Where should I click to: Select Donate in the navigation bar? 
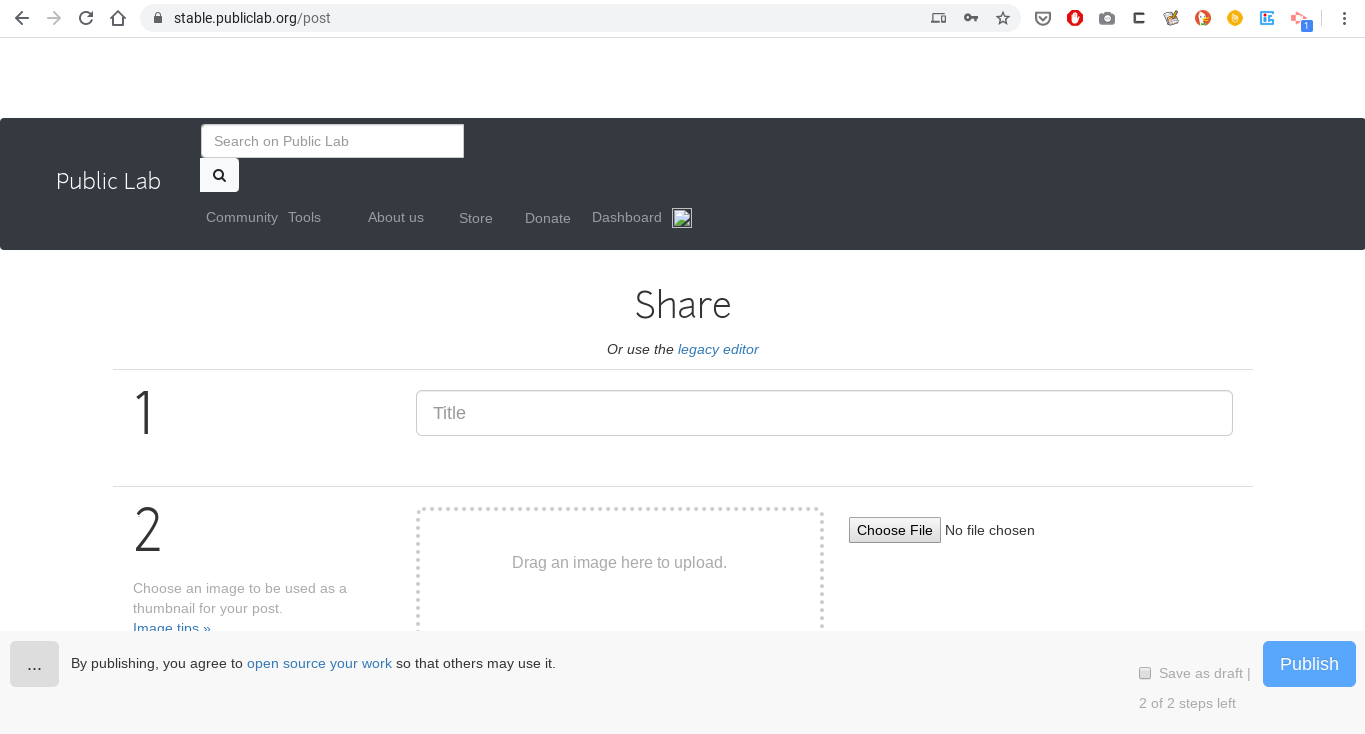547,217
